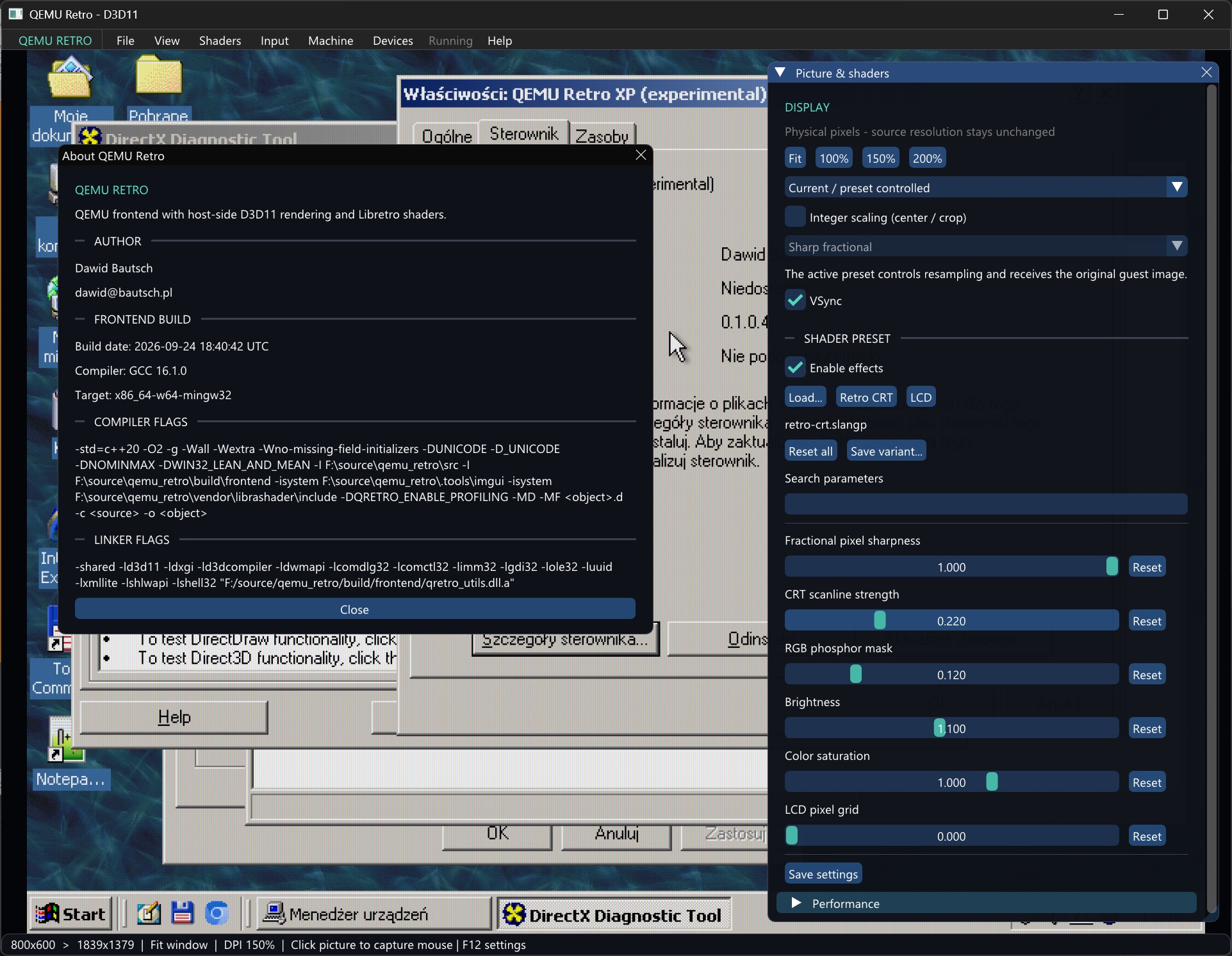The image size is (1232, 956).
Task: Open the View menu
Action: click(167, 40)
